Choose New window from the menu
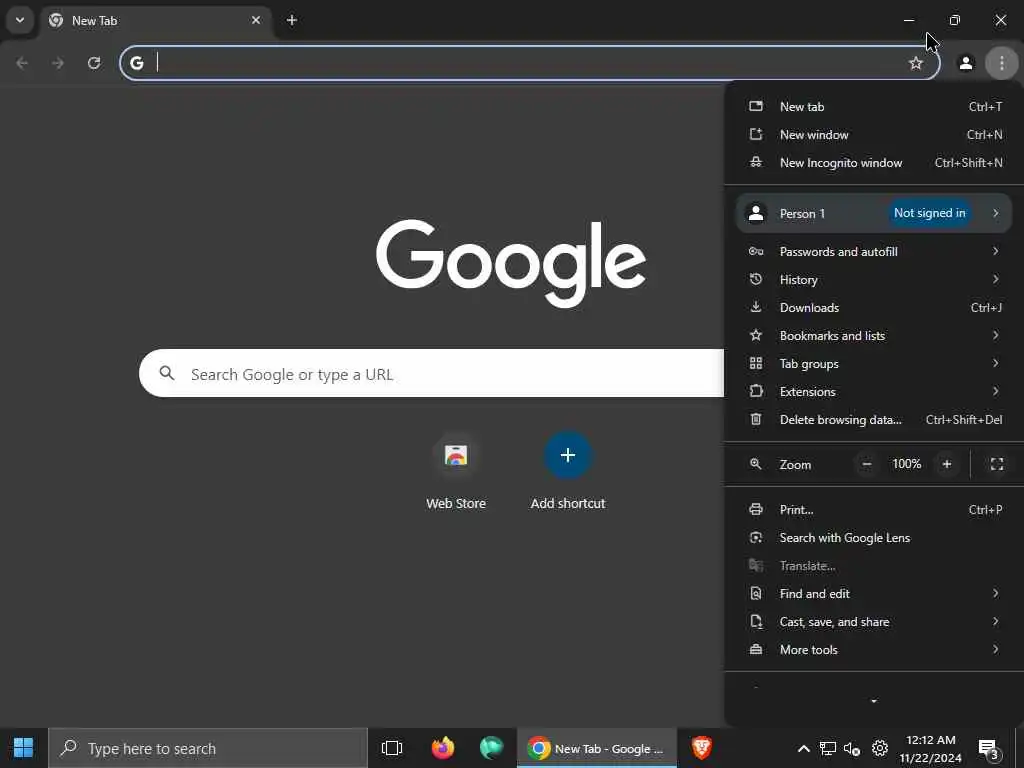This screenshot has width=1024, height=768. [874, 135]
